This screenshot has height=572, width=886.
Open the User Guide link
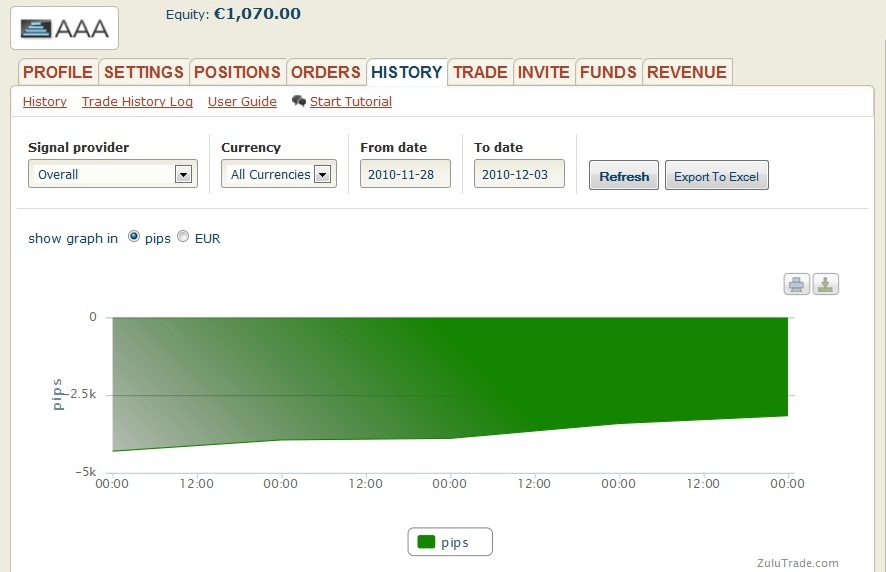pyautogui.click(x=242, y=102)
